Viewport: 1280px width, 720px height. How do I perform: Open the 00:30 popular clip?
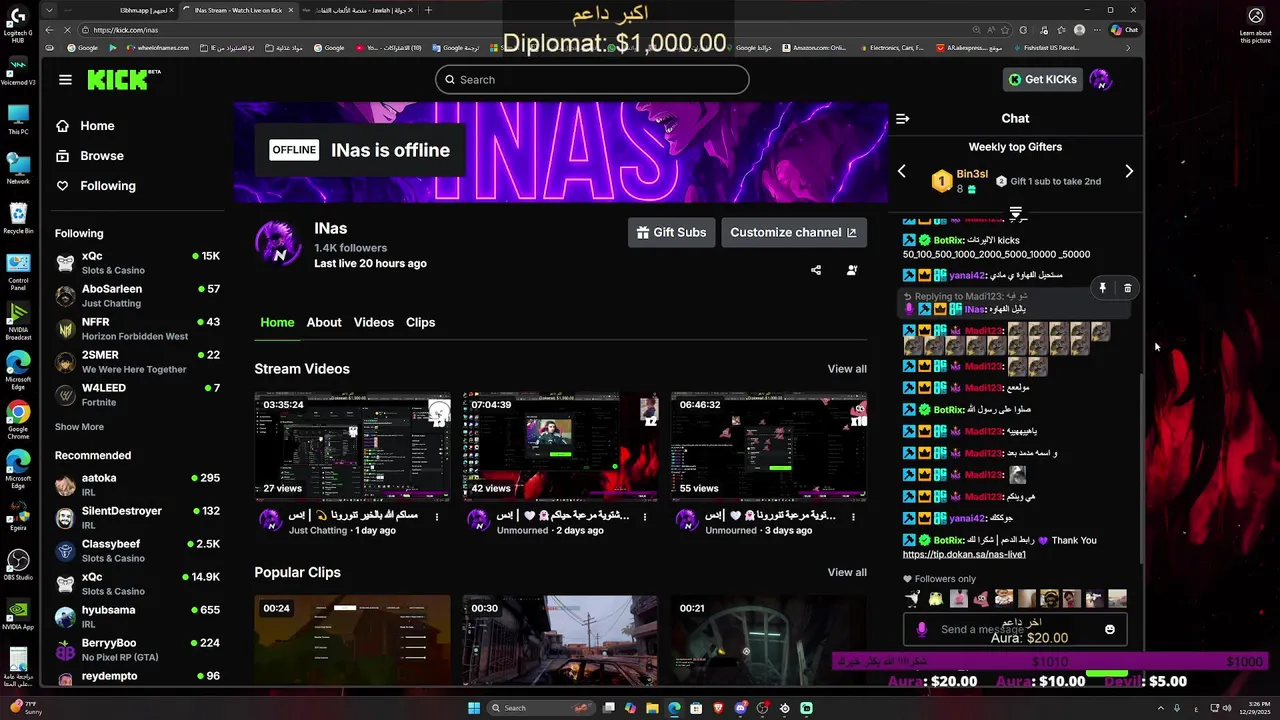(x=560, y=640)
